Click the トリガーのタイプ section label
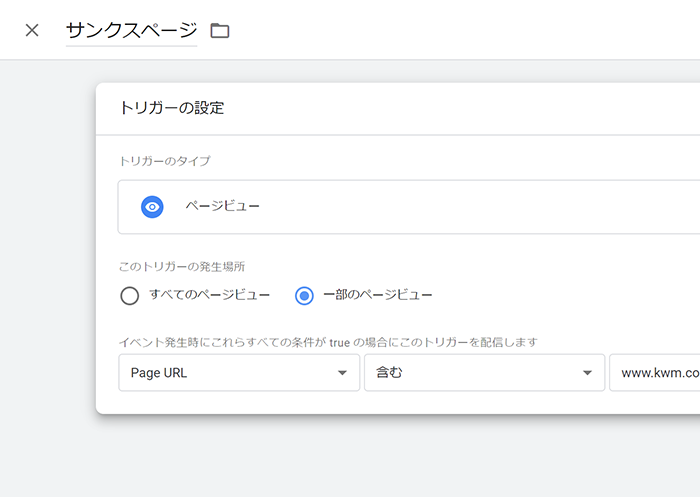 (165, 161)
